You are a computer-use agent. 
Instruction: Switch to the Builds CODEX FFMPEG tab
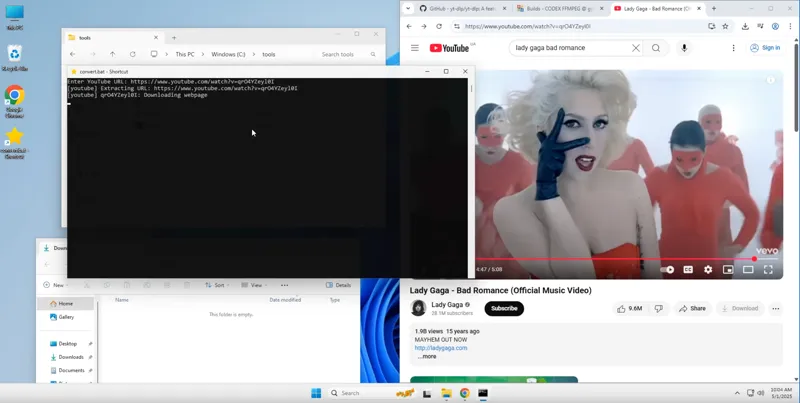tap(560, 9)
